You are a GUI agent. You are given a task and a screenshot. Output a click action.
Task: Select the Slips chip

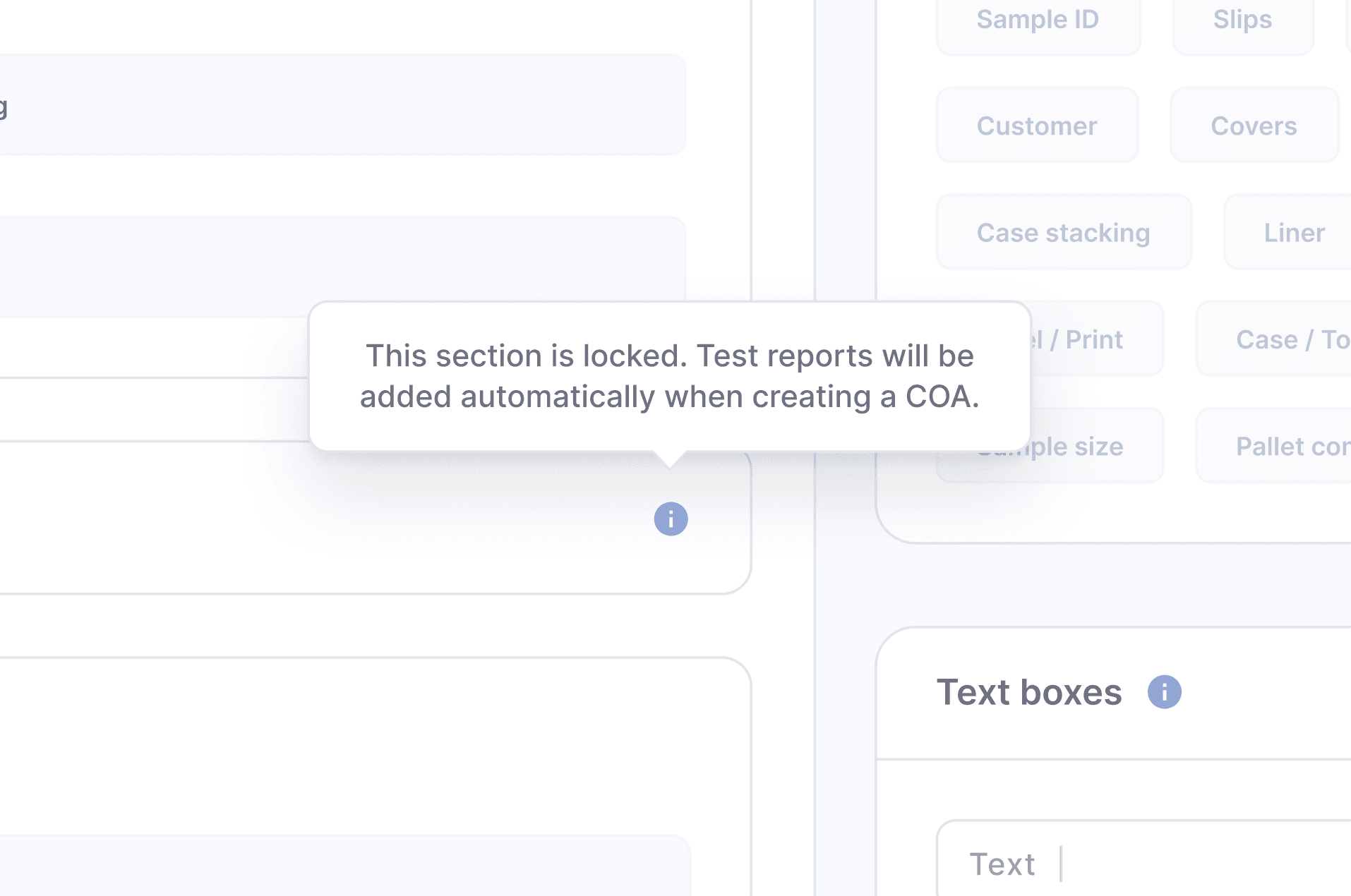(1242, 21)
